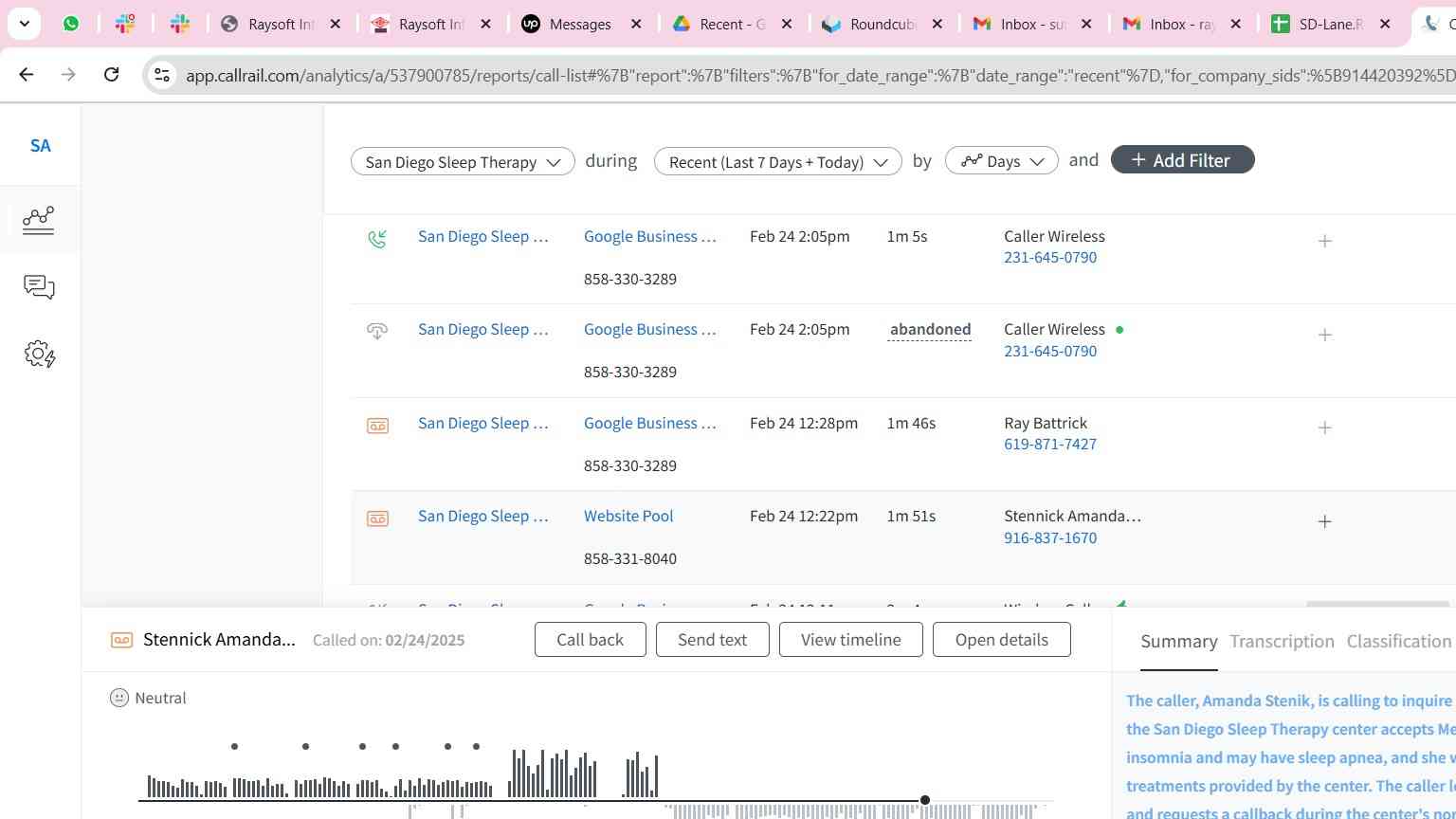Open the Lead Center conversations icon
Image resolution: width=1456 pixels, height=819 pixels.
[x=39, y=287]
